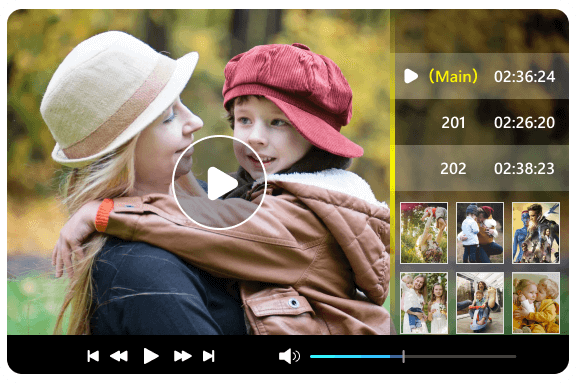Open the two kissing toddlers thumbnail

click(x=536, y=303)
